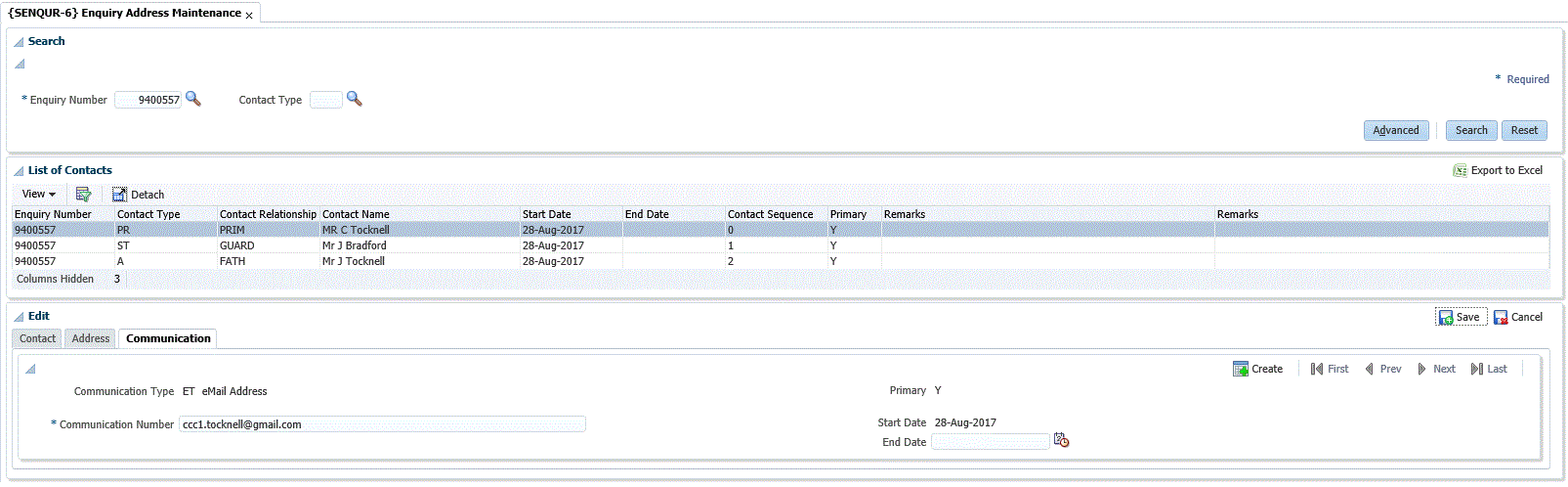Collapse the inner search criteria triangle
Screen dimensions: 1568x487
click(x=19, y=65)
